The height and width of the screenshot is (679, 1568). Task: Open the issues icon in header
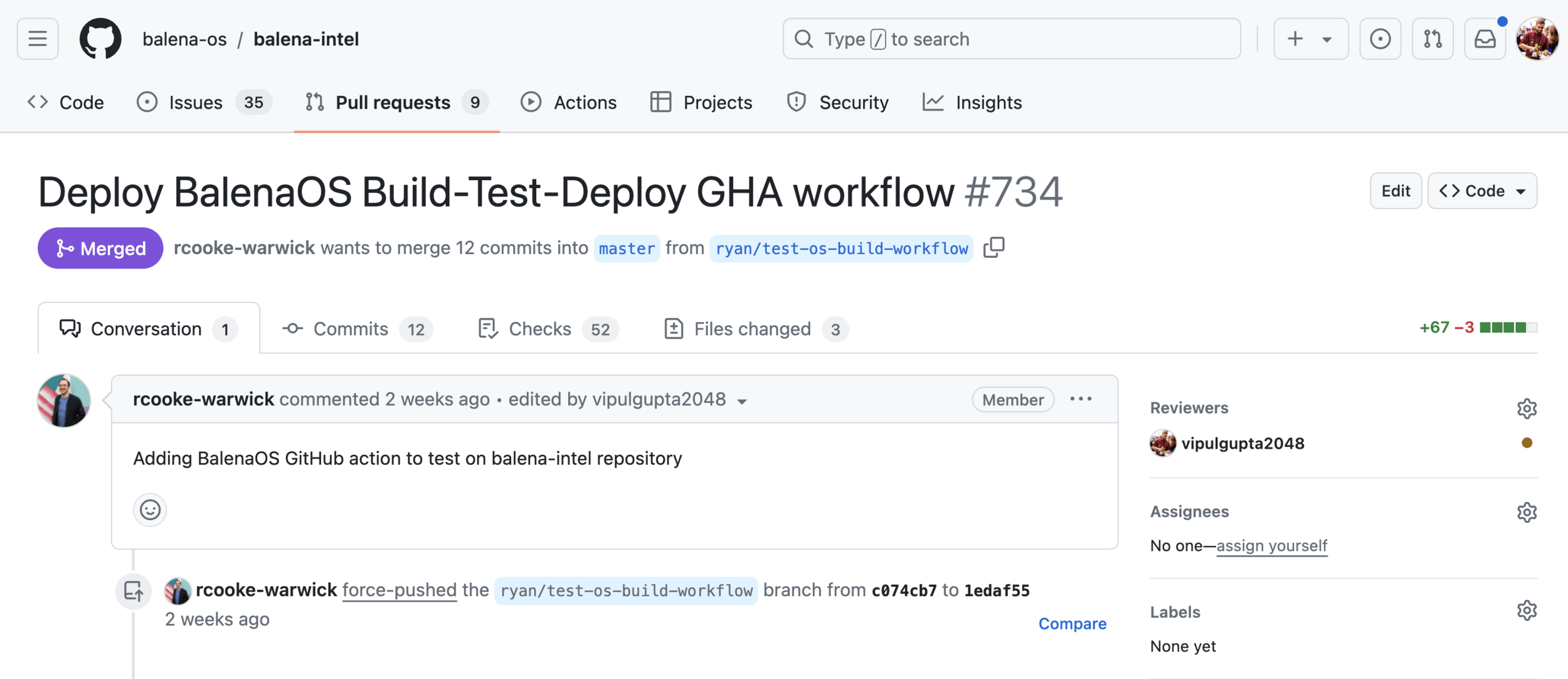coord(1379,39)
